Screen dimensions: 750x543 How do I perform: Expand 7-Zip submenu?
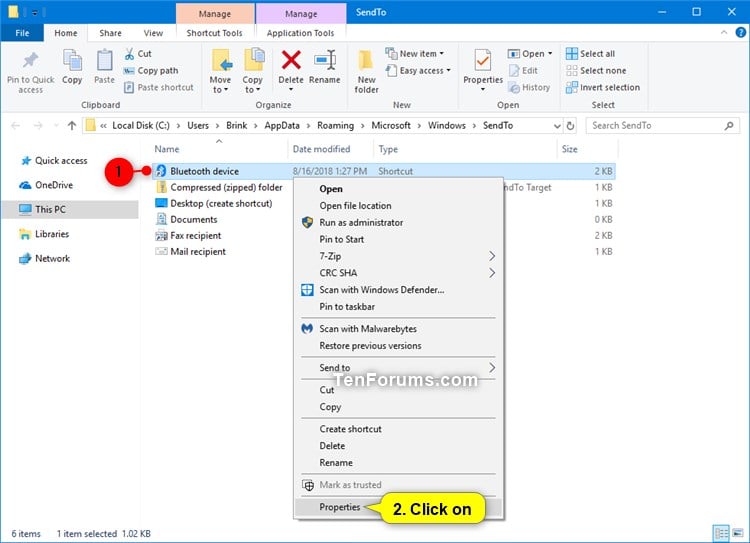pos(398,256)
